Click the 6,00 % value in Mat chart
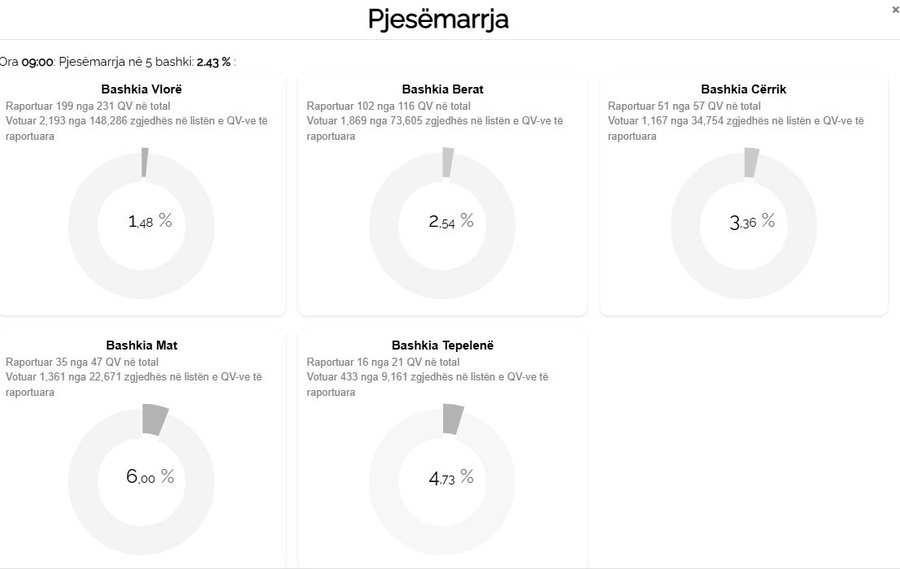This screenshot has height=569, width=900. (x=150, y=477)
